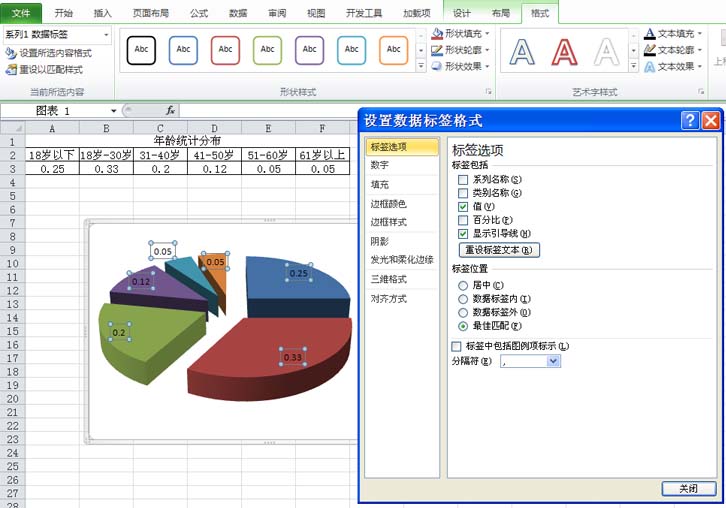The height and width of the screenshot is (508, 726).
Task: Apply the orange outlined Abc shape style
Action: (x=394, y=50)
